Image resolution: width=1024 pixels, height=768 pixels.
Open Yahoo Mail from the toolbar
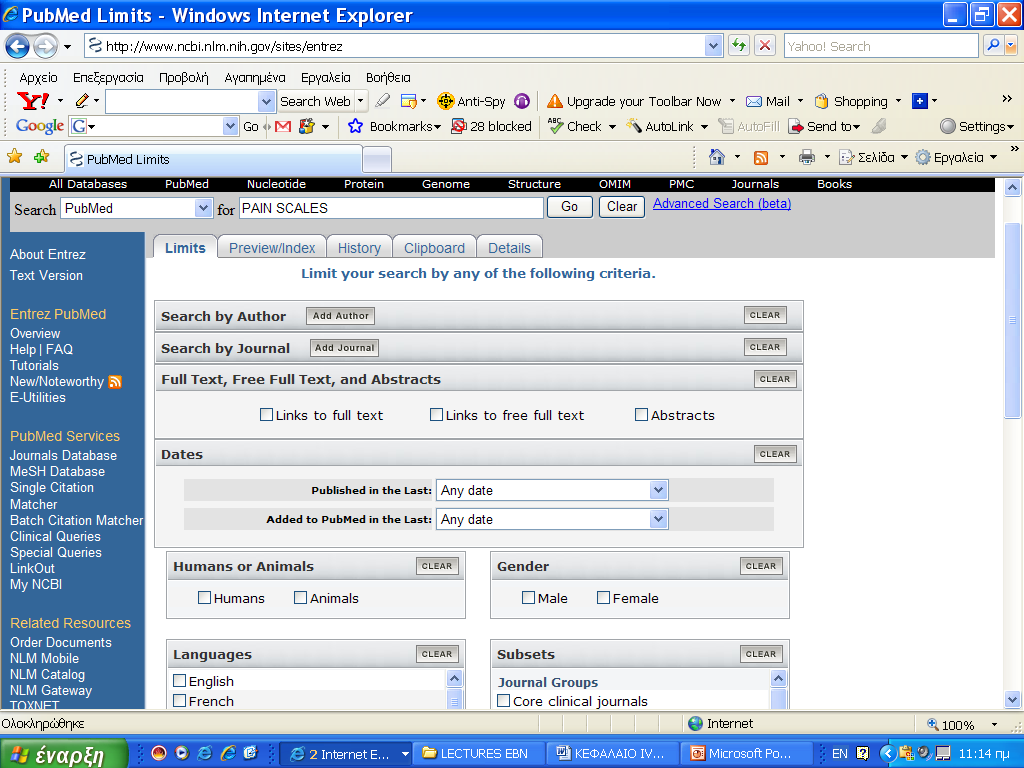pos(768,101)
